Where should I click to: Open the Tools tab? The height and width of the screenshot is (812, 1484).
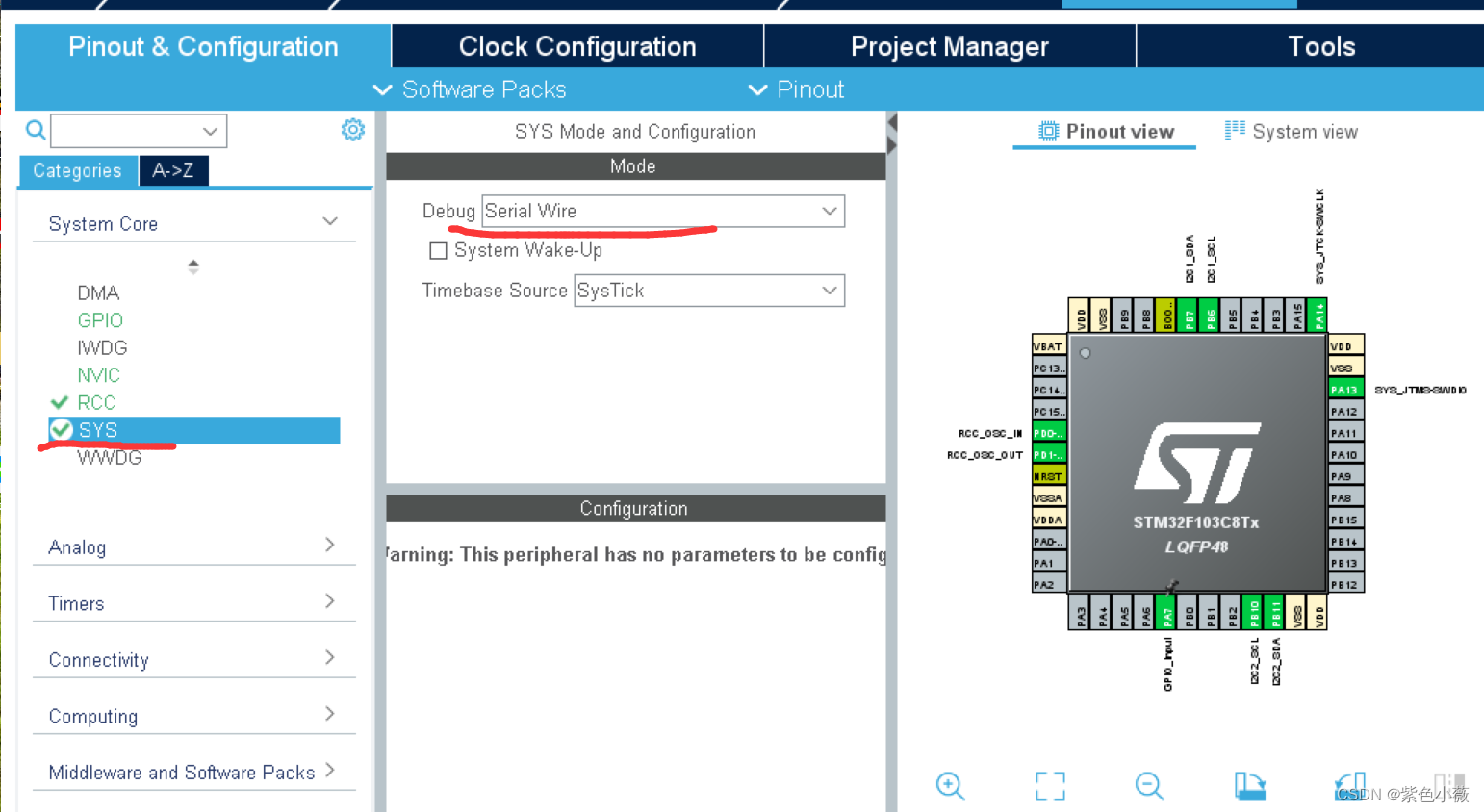1320,46
